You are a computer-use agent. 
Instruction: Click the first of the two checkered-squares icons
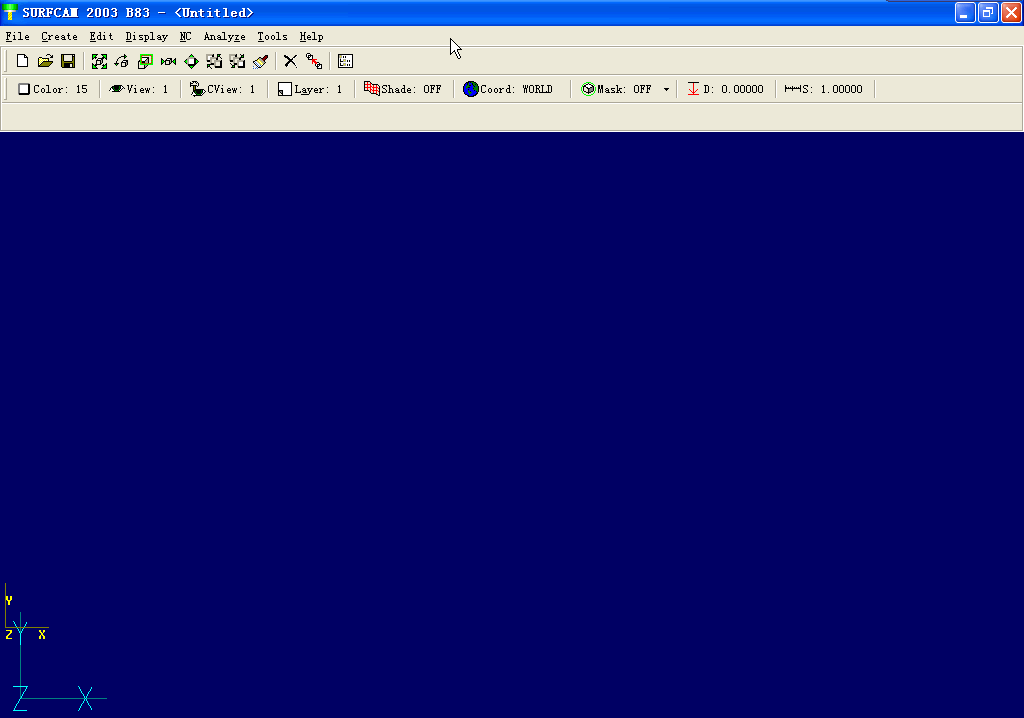214,61
